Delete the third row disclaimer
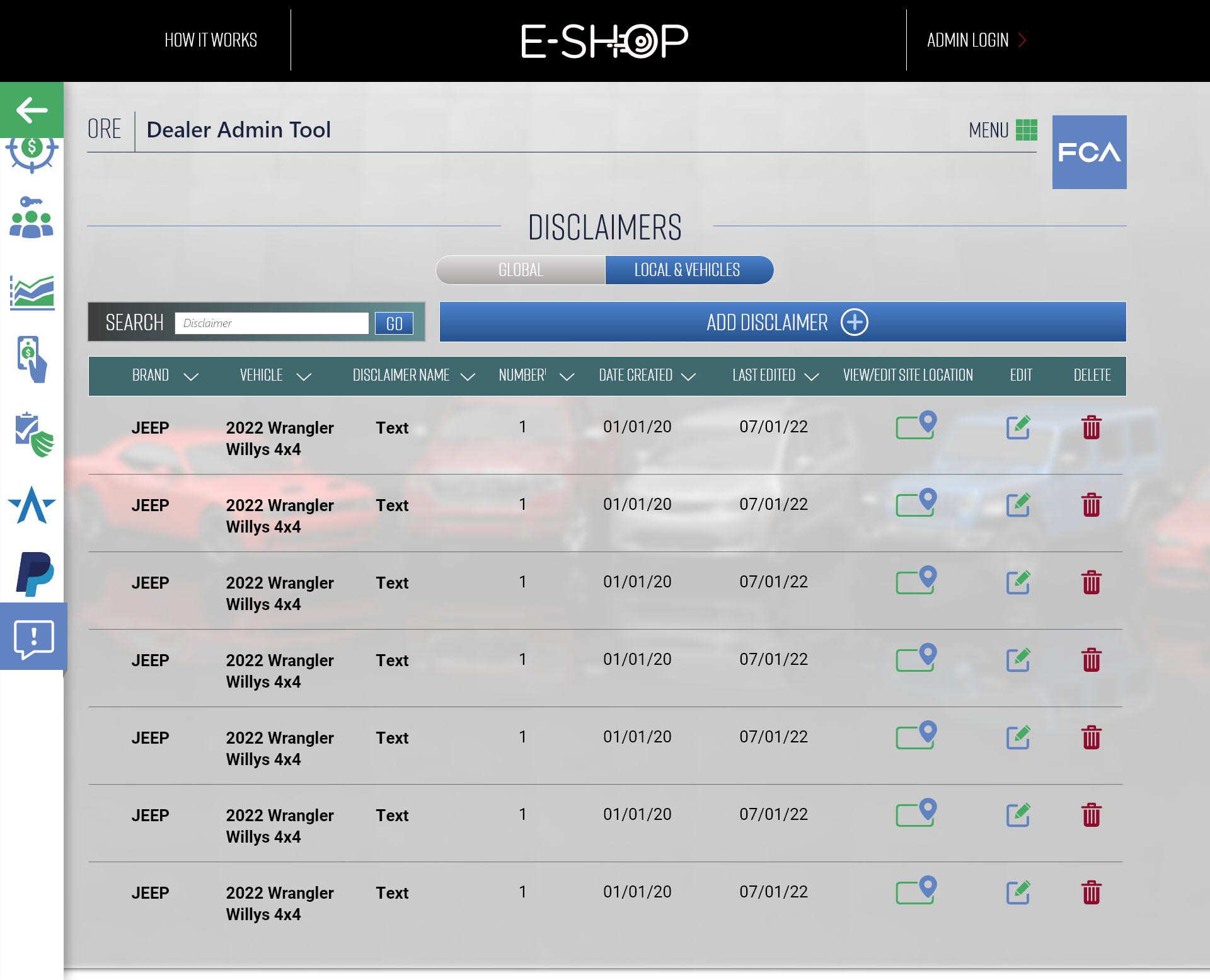The height and width of the screenshot is (980, 1210). point(1092,582)
